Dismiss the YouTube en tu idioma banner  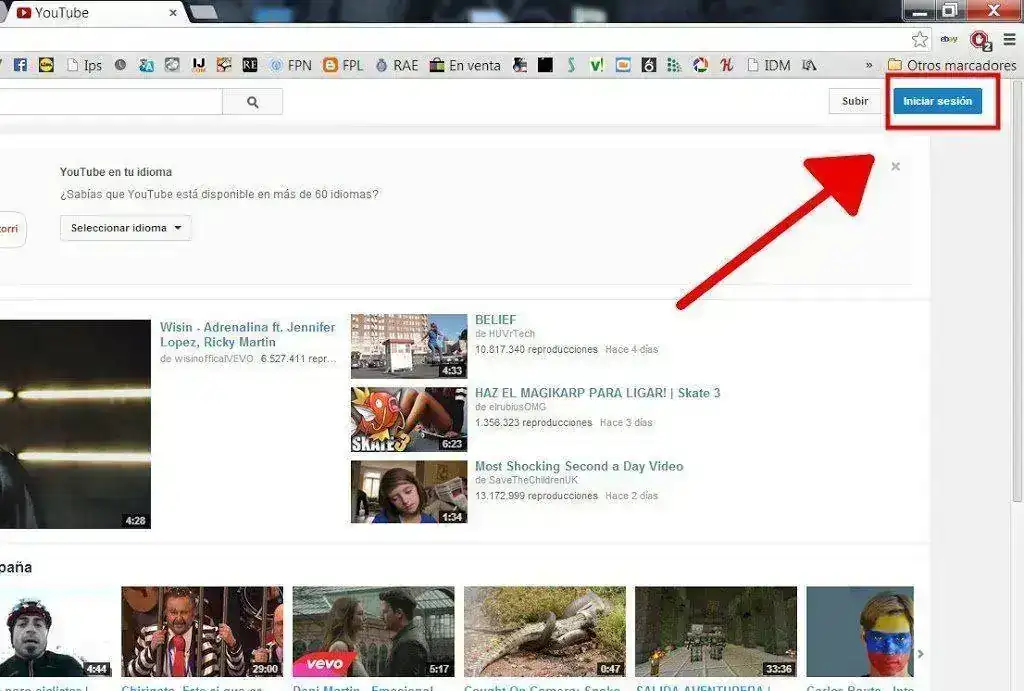tap(895, 167)
